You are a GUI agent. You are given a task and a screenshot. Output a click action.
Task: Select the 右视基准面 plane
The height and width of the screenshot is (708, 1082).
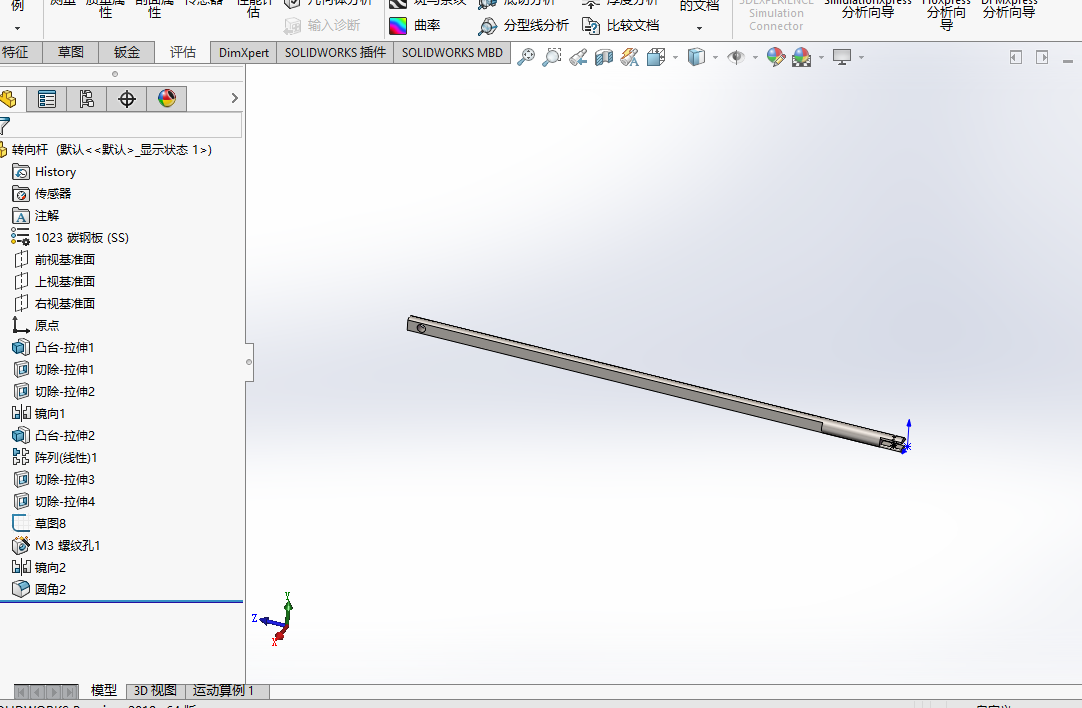point(54,304)
